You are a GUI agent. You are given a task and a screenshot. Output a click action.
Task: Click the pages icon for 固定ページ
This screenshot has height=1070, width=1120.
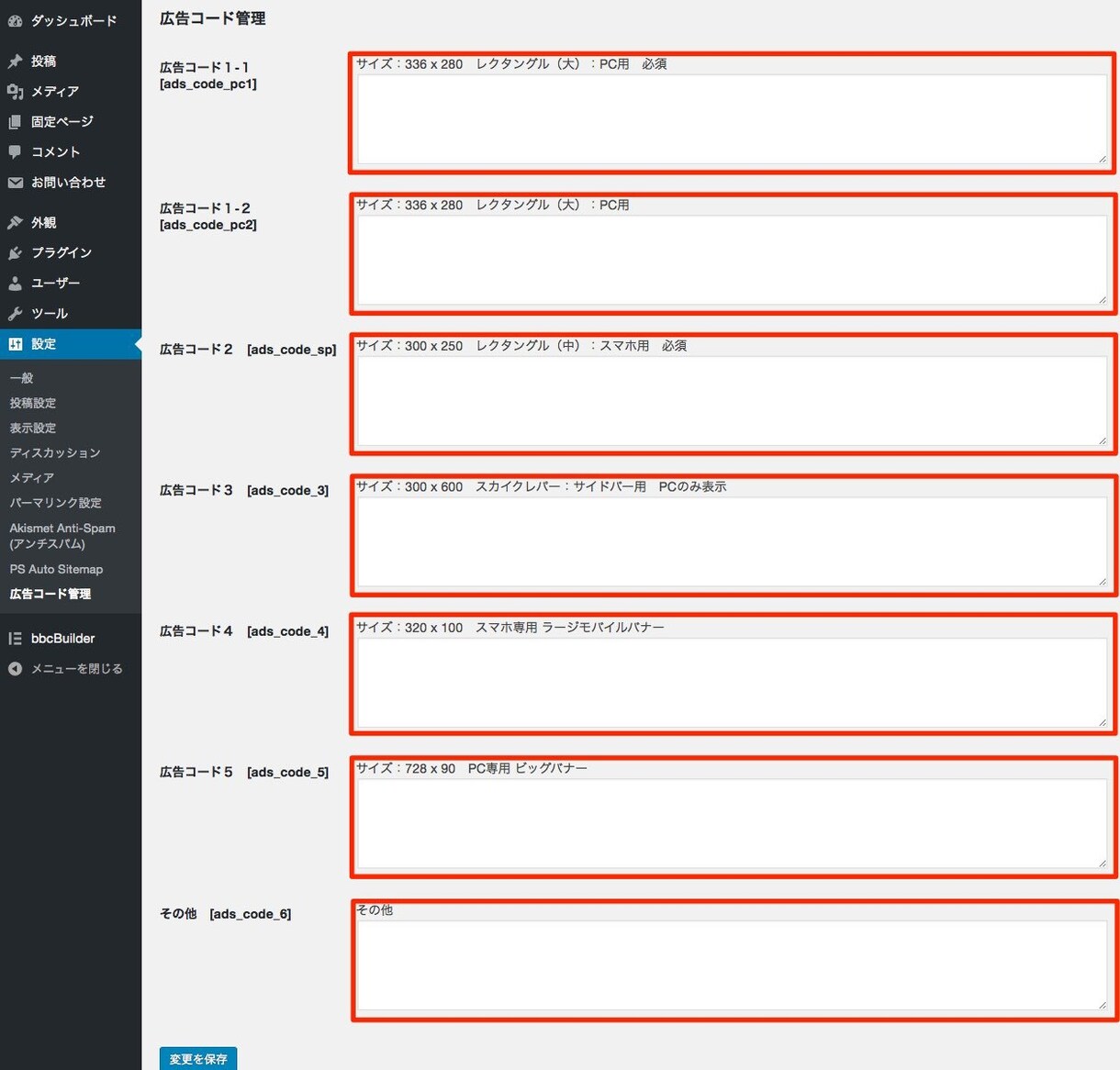[15, 122]
